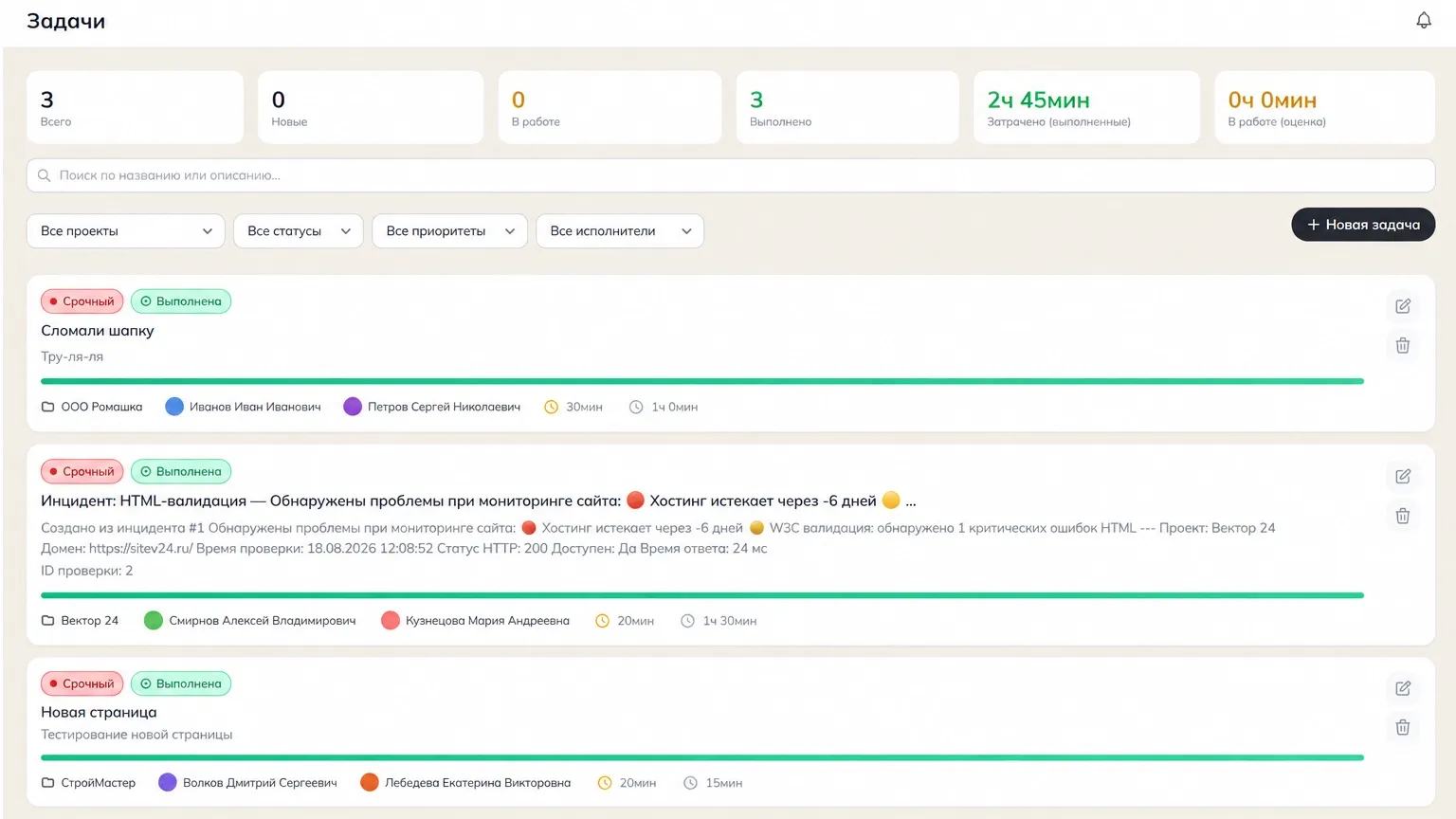Delete the "Сломали шапку" task

pyautogui.click(x=1403, y=346)
